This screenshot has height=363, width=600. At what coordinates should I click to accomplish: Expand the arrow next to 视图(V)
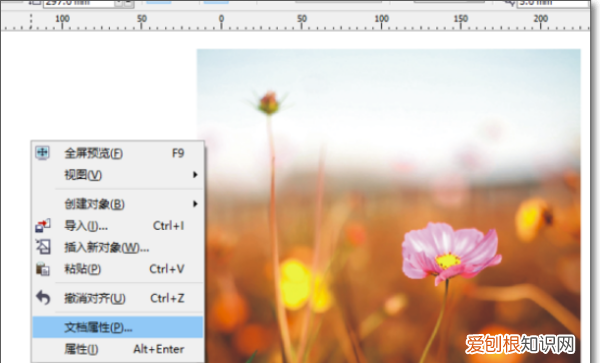tap(195, 175)
